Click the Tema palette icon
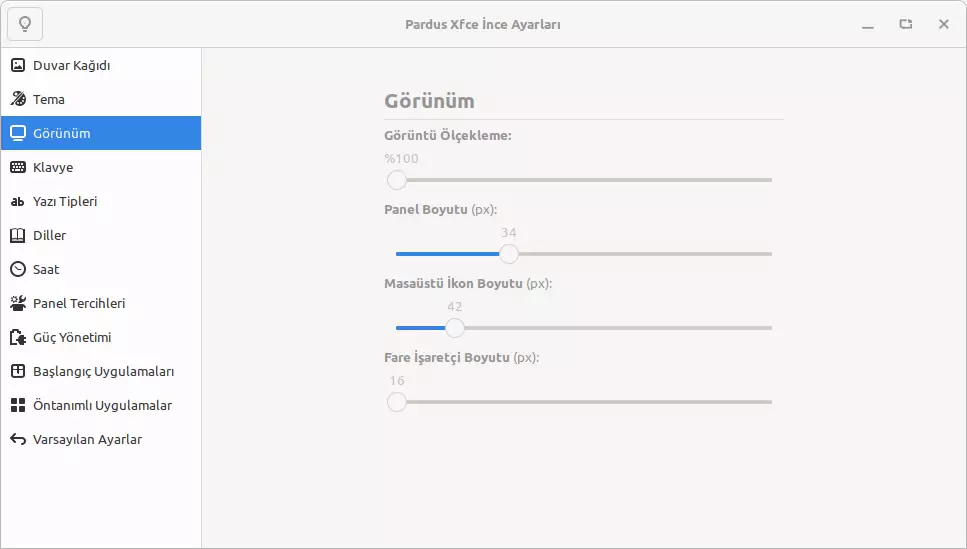The height and width of the screenshot is (549, 967). tap(18, 99)
